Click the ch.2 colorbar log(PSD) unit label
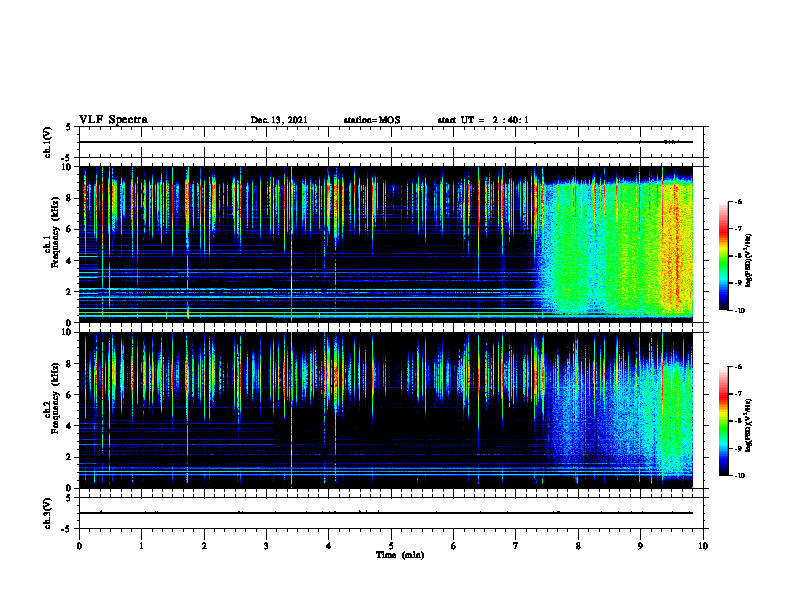Image resolution: width=792 pixels, height=612 pixels. tap(749, 425)
